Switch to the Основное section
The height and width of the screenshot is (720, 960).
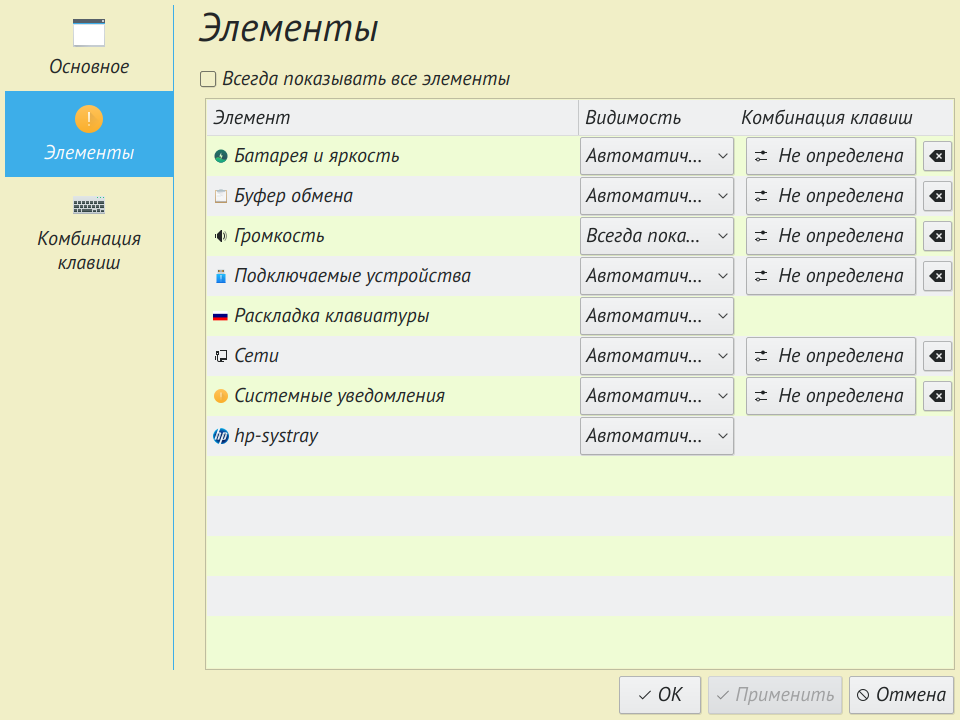(89, 47)
